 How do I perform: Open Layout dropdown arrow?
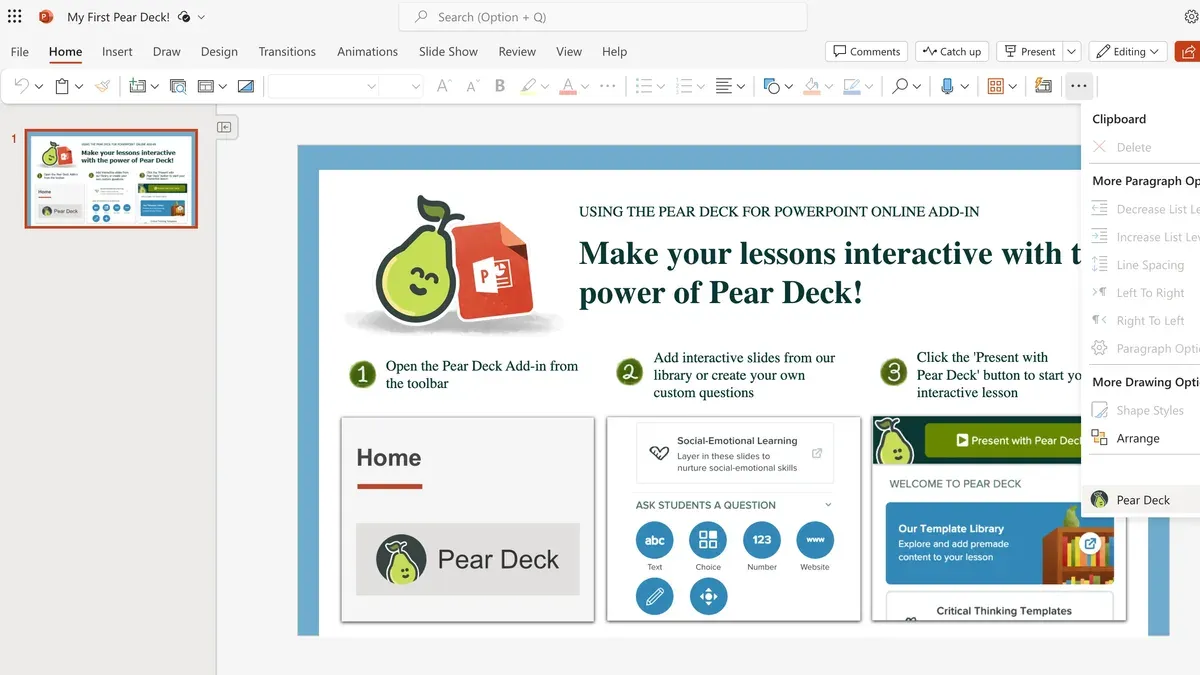223,87
